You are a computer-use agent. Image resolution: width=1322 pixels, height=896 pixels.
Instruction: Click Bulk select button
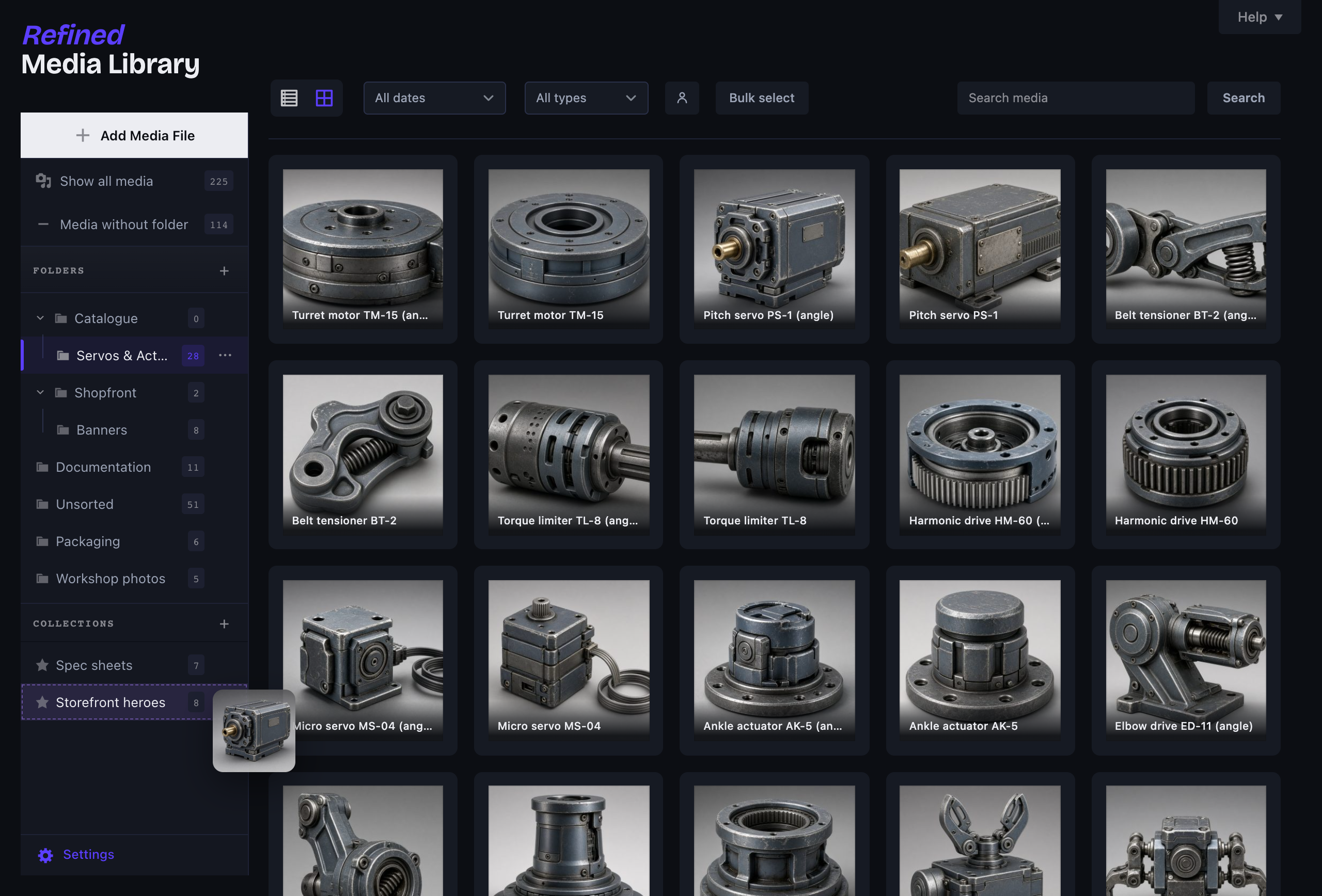tap(762, 98)
